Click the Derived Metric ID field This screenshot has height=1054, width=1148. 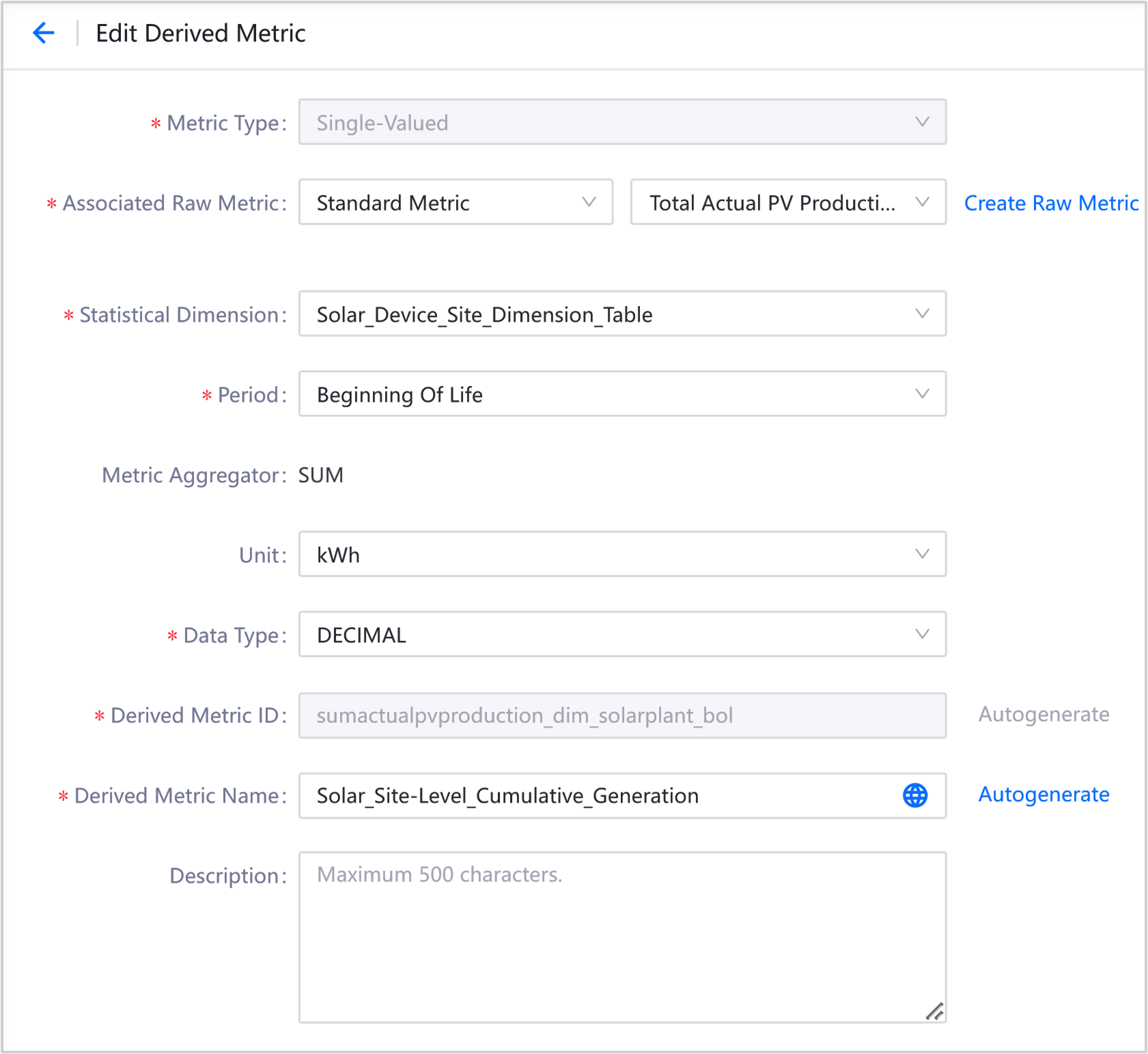pos(621,715)
